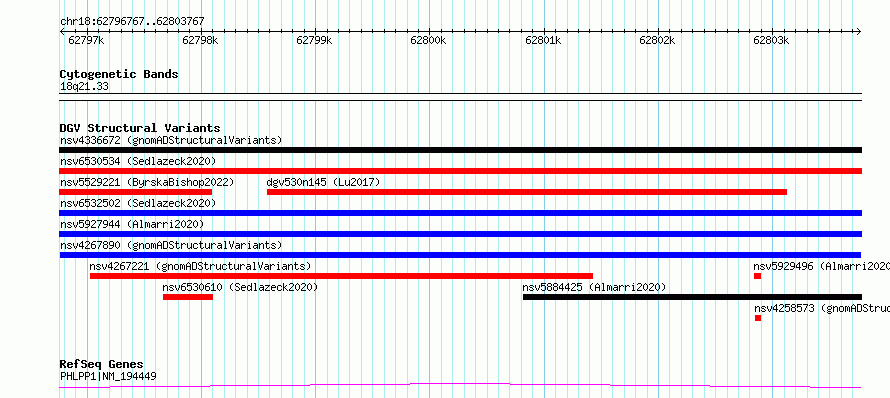
Task: Click the 18q21.33 band label
Action: (84, 87)
